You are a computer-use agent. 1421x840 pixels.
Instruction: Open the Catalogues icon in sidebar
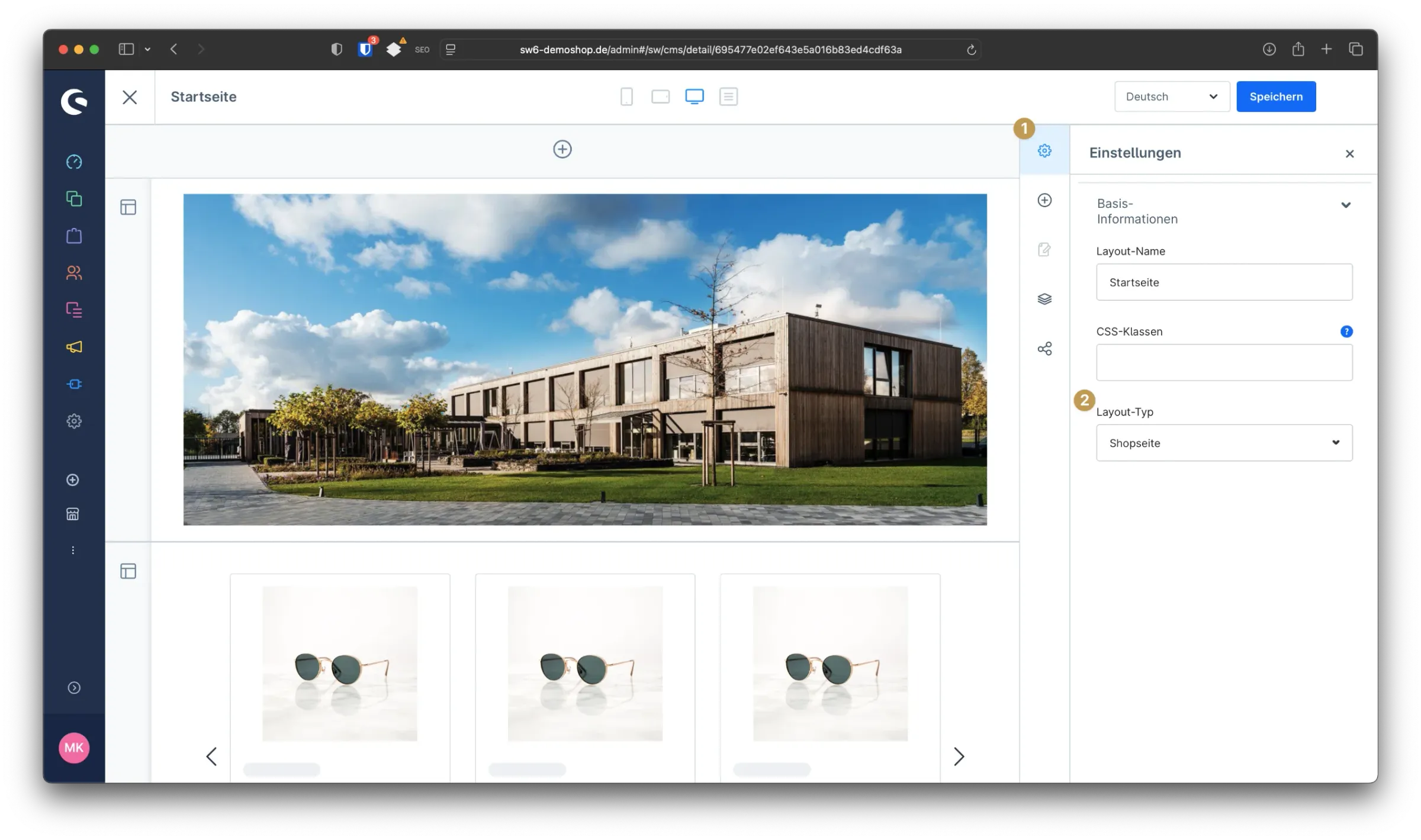pos(74,199)
